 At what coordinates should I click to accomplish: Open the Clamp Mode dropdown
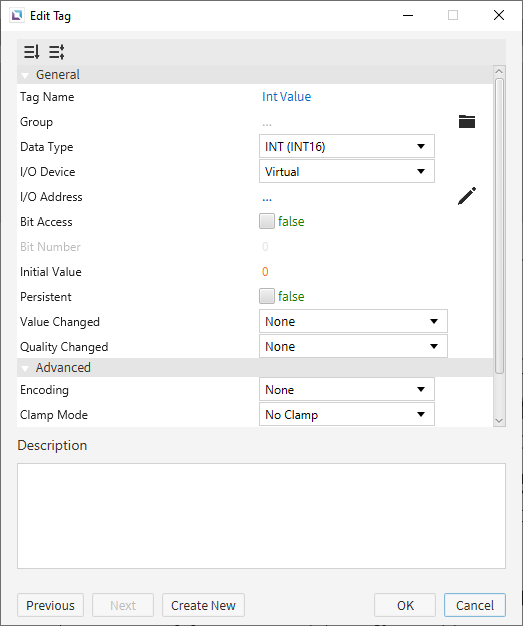point(347,414)
